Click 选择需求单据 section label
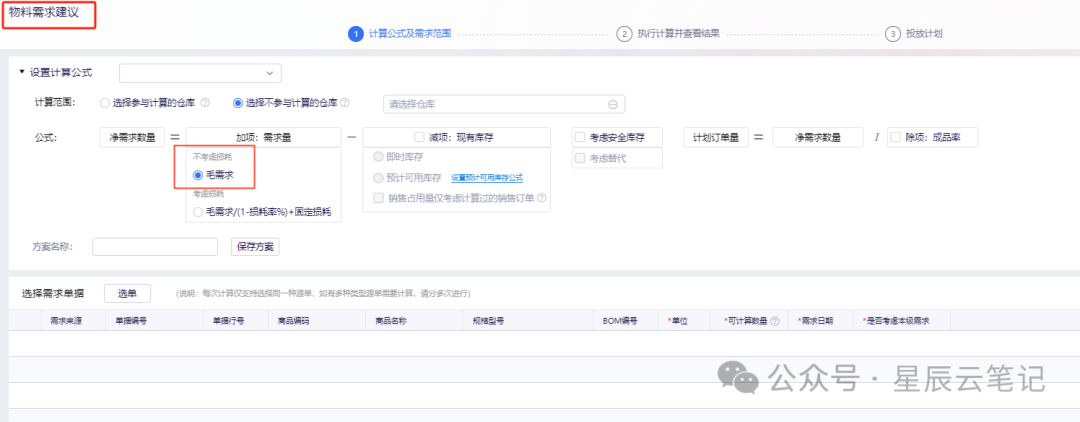The height and width of the screenshot is (422, 1080). point(53,293)
